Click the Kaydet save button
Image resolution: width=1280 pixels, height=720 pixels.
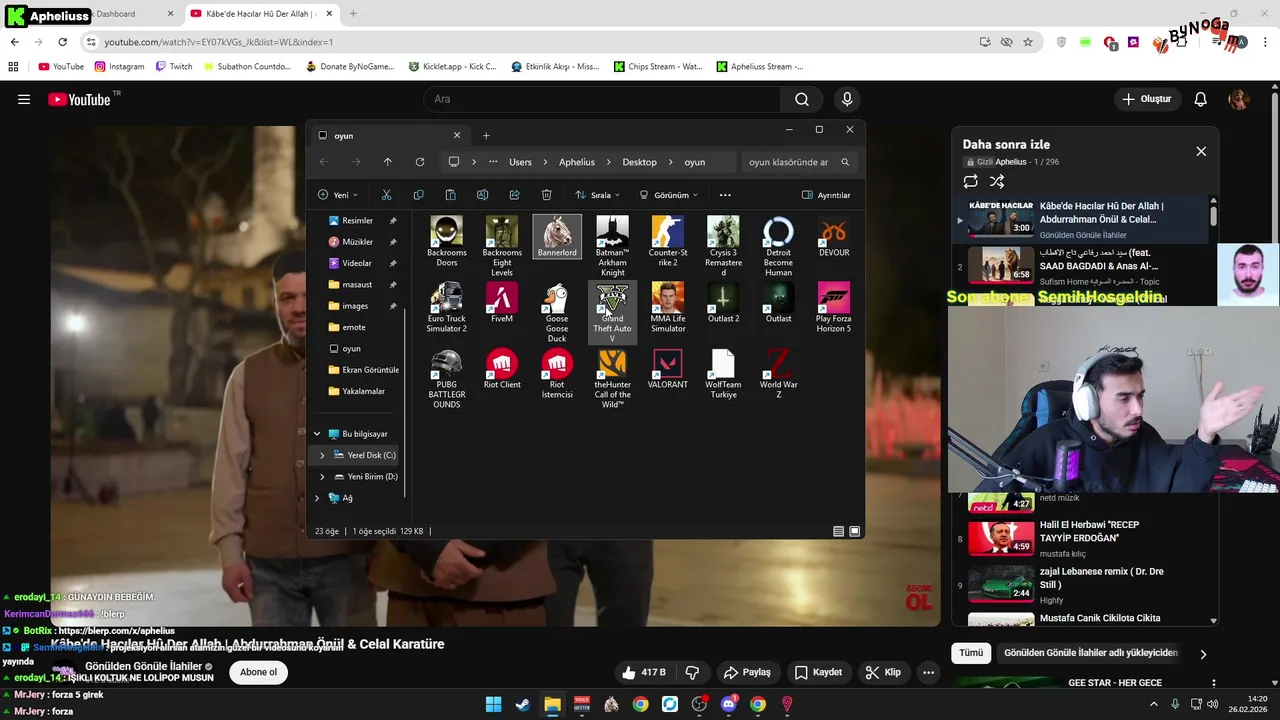coord(817,672)
